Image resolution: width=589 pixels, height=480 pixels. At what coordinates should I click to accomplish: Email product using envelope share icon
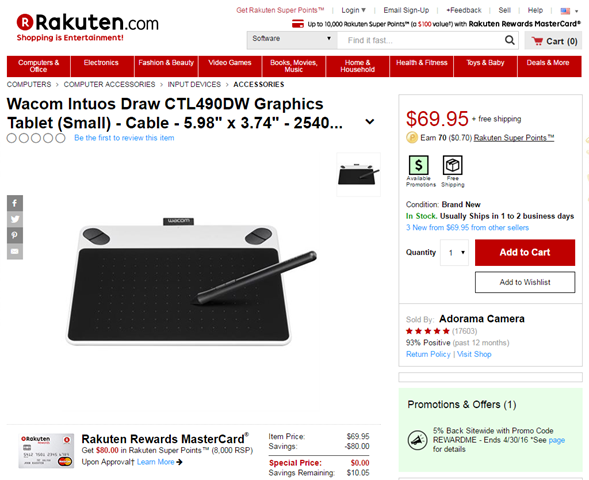[15, 251]
